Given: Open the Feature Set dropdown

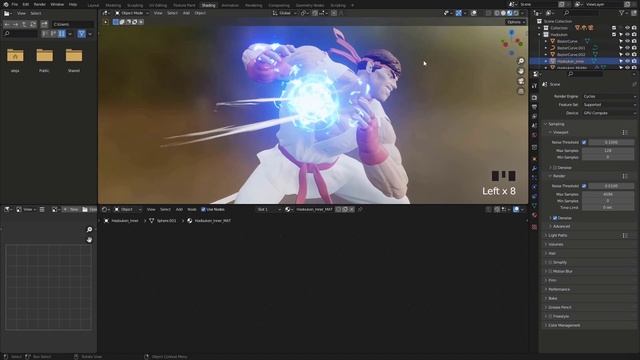Looking at the screenshot, I should coord(609,104).
